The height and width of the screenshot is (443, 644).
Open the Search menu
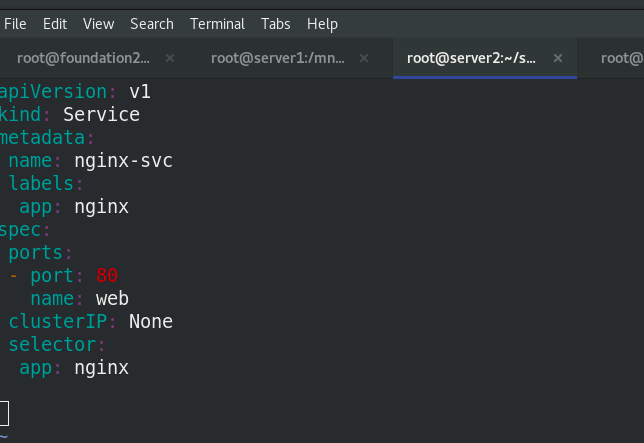[152, 24]
